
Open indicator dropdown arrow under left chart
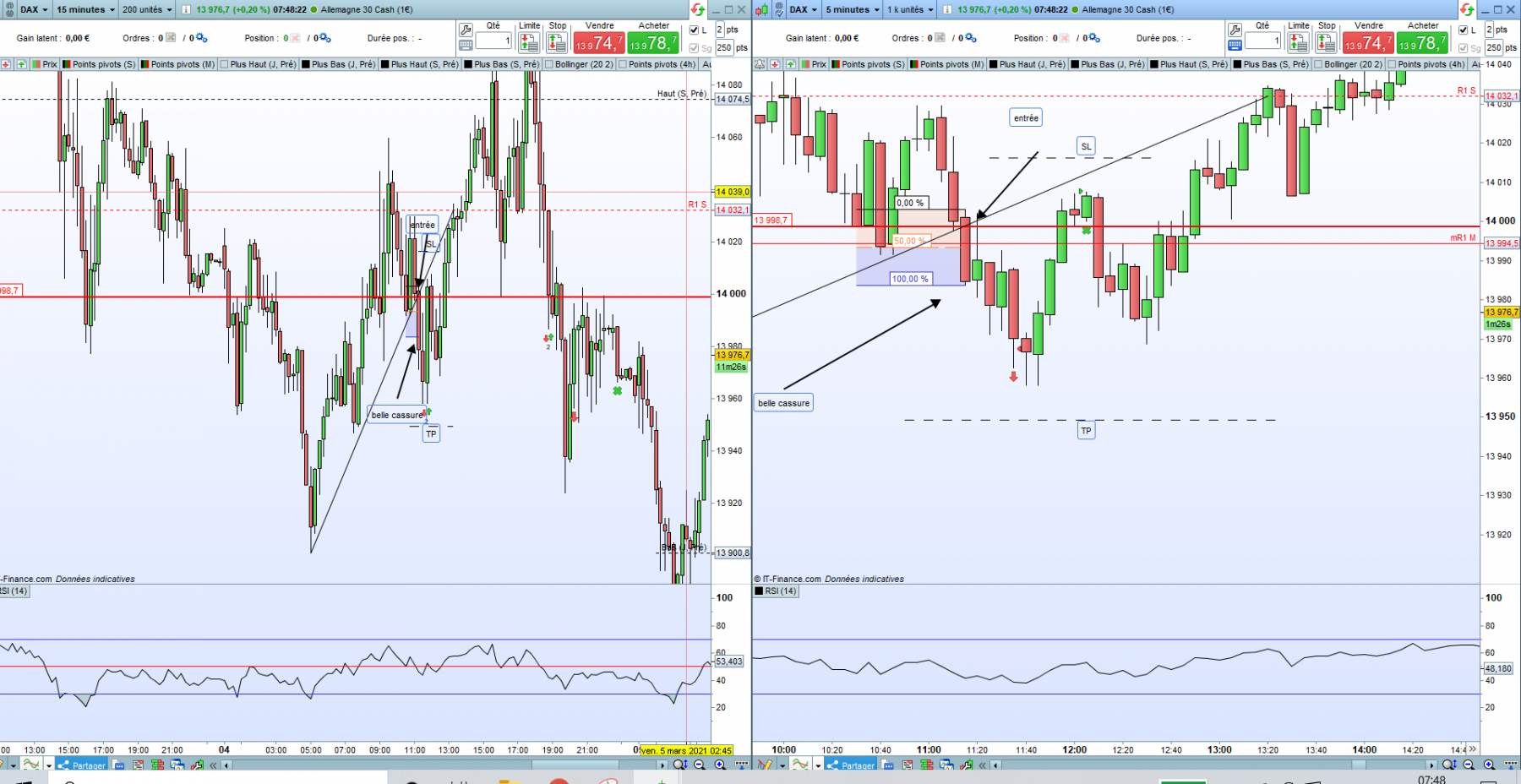49,765
